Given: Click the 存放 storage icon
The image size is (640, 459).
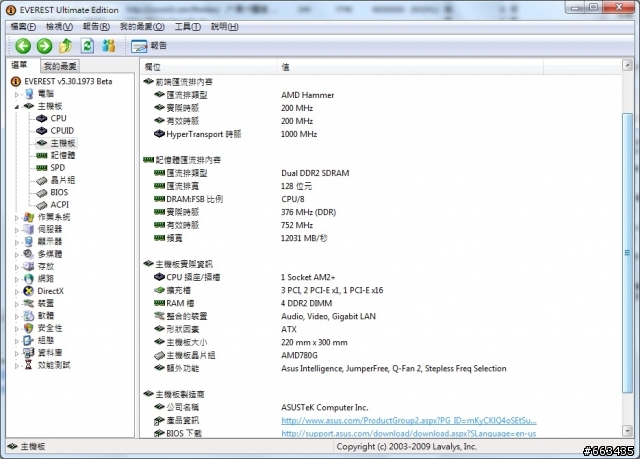Looking at the screenshot, I should coord(29,266).
